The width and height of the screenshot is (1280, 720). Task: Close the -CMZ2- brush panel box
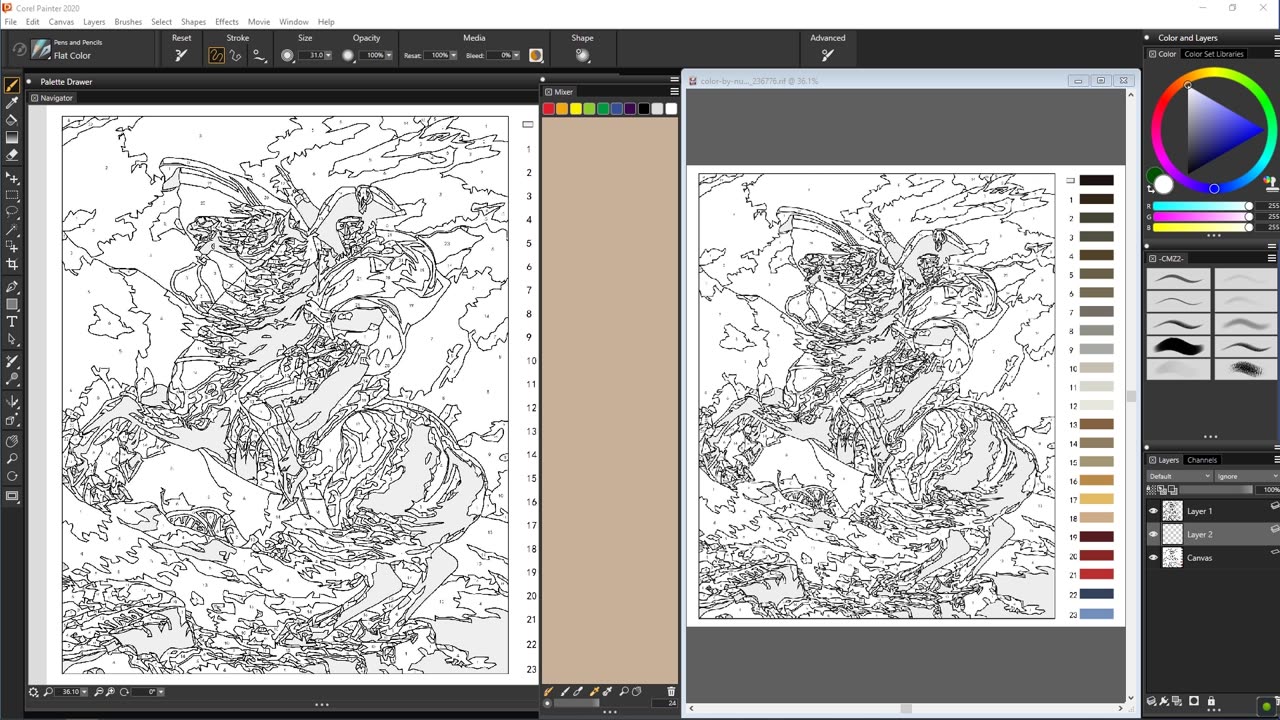point(1151,258)
